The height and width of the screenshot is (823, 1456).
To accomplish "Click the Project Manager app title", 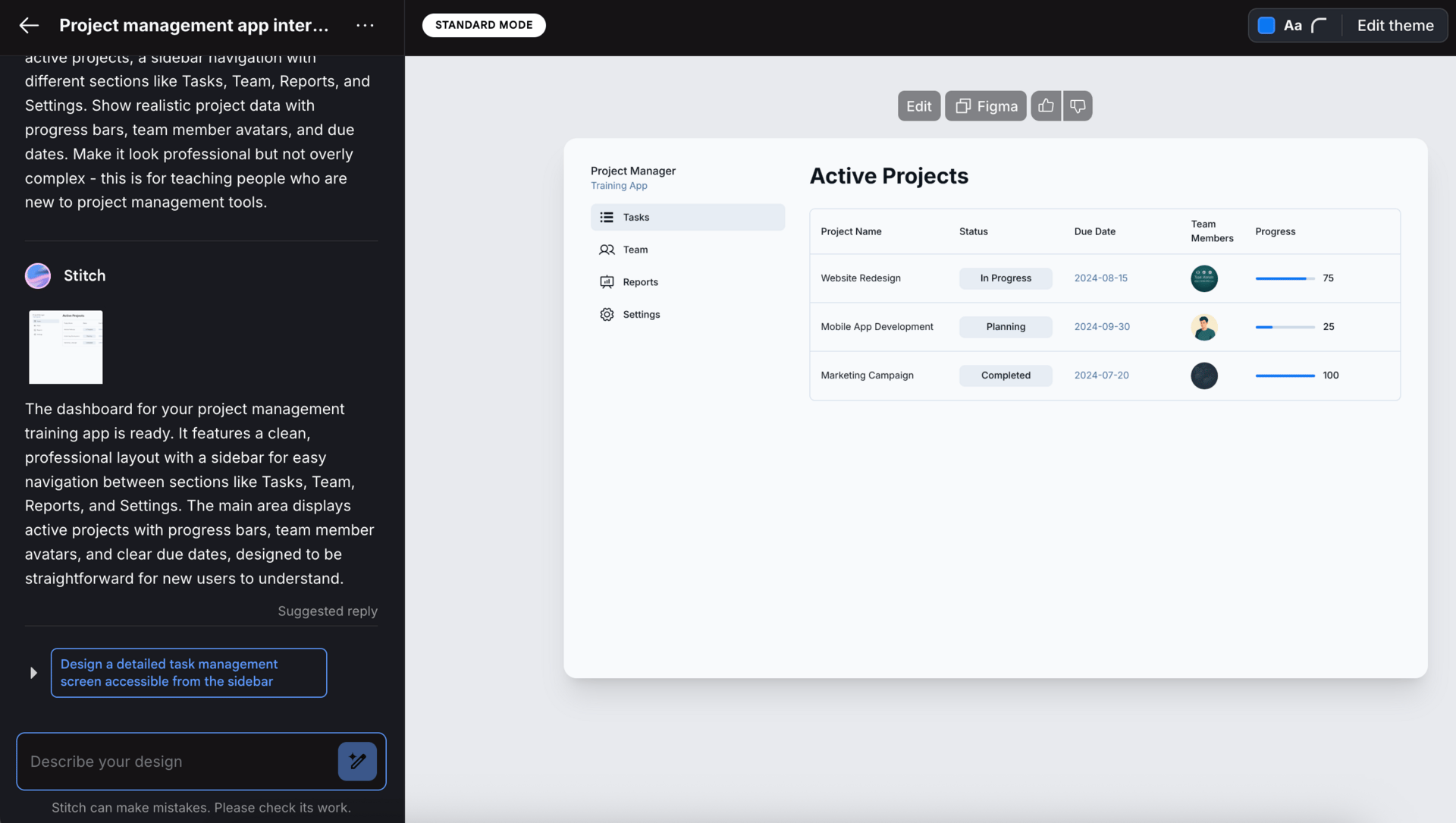I will click(x=633, y=171).
